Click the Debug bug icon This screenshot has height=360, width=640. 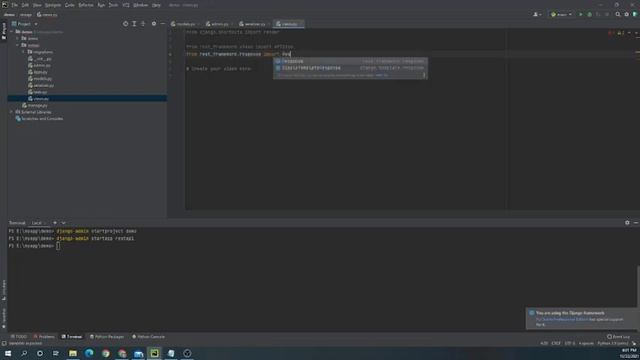589,14
